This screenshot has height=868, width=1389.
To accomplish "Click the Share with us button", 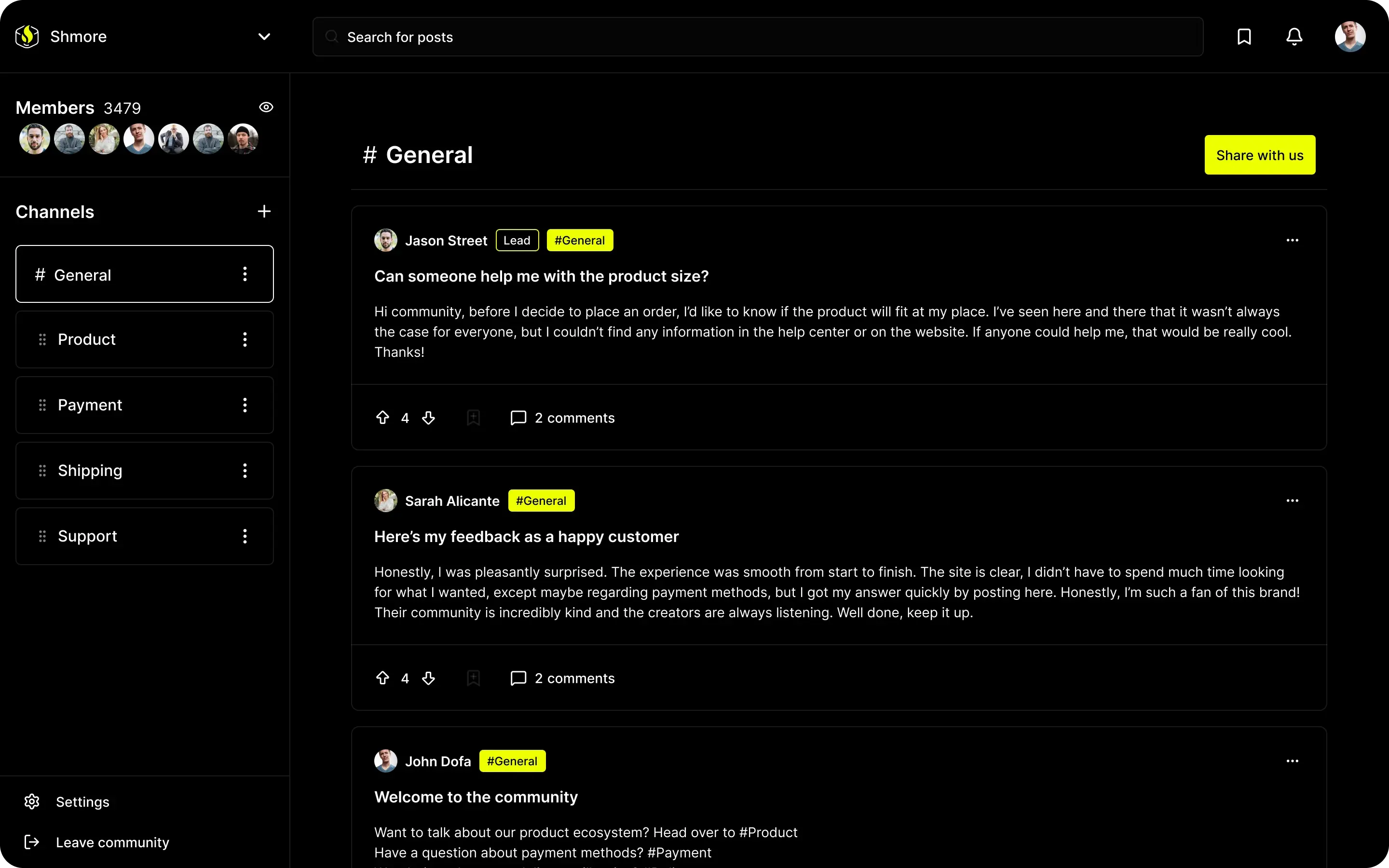I will [1259, 154].
